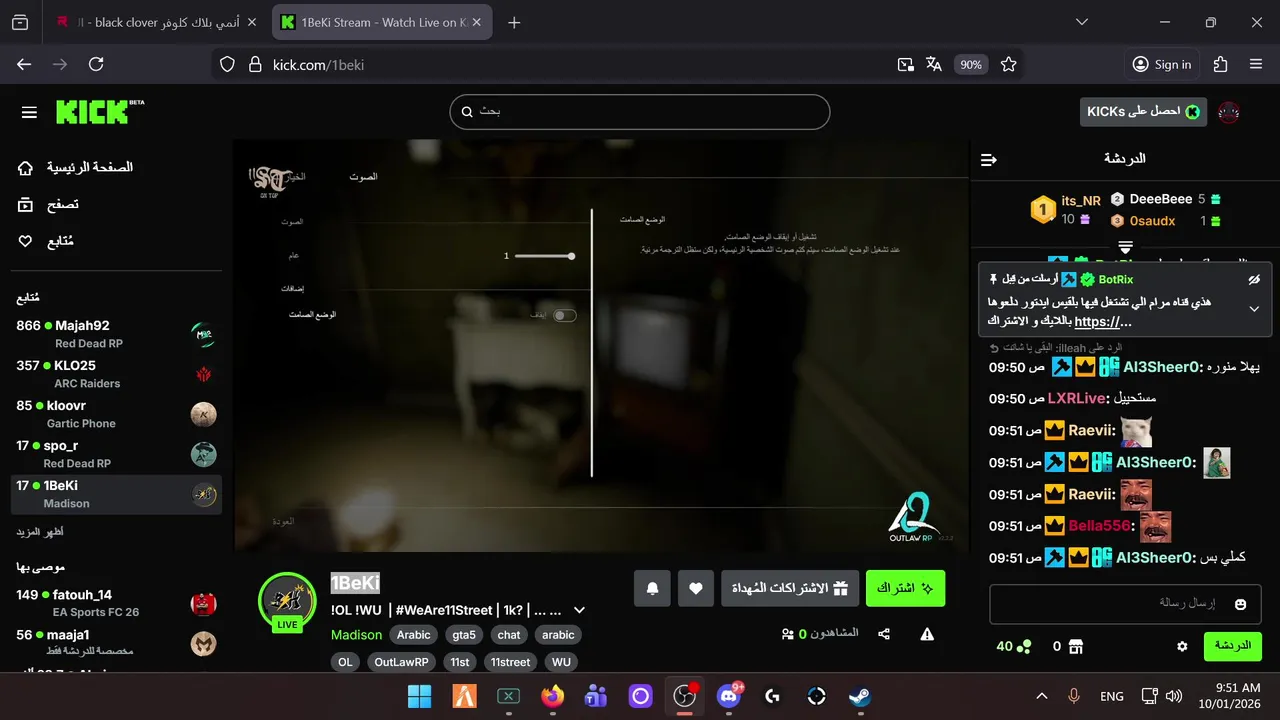Image resolution: width=1280 pixels, height=720 pixels.
Task: Open fatouh_14 recommended channel
Action: [116, 603]
